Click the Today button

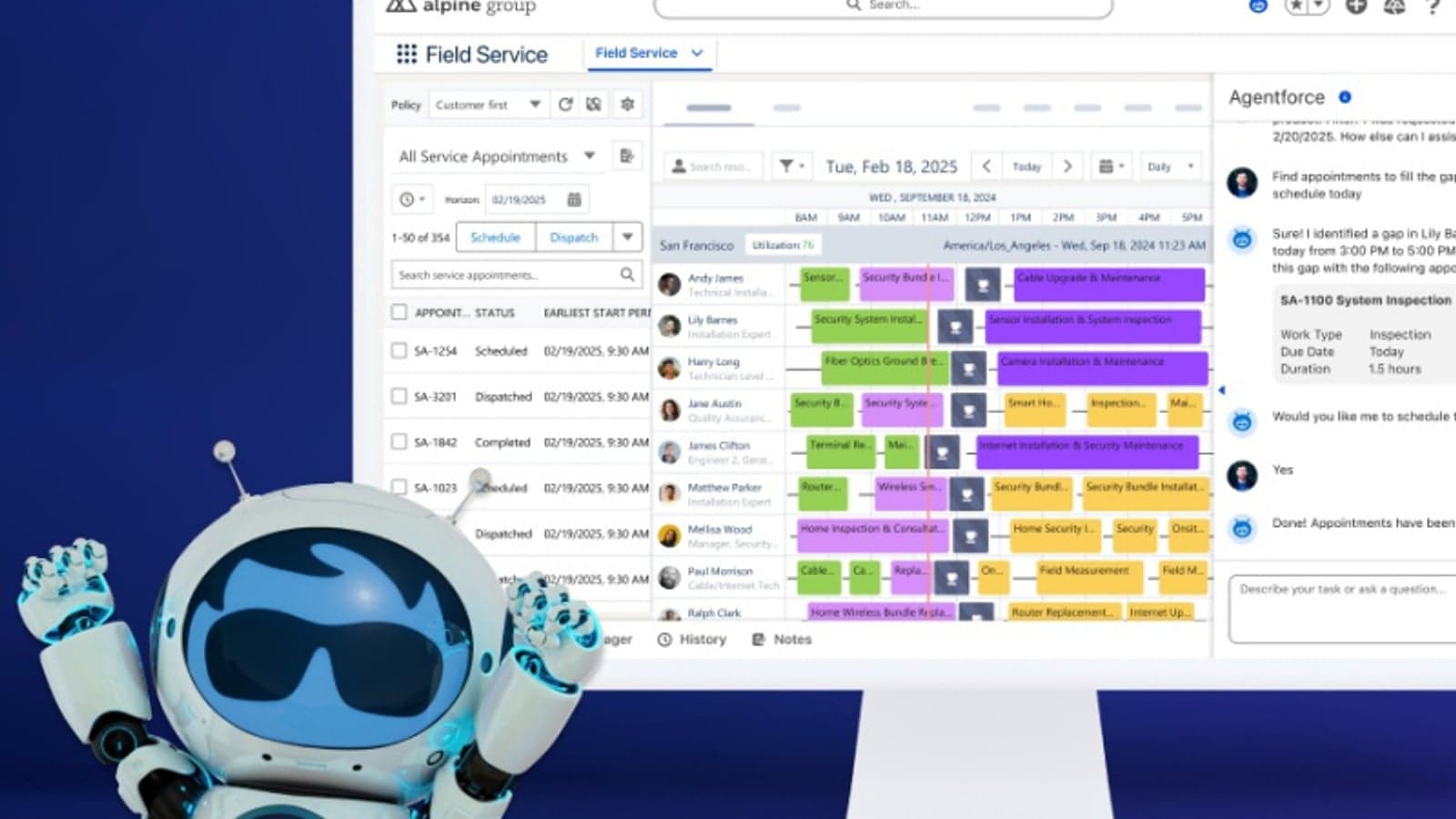click(x=1026, y=166)
